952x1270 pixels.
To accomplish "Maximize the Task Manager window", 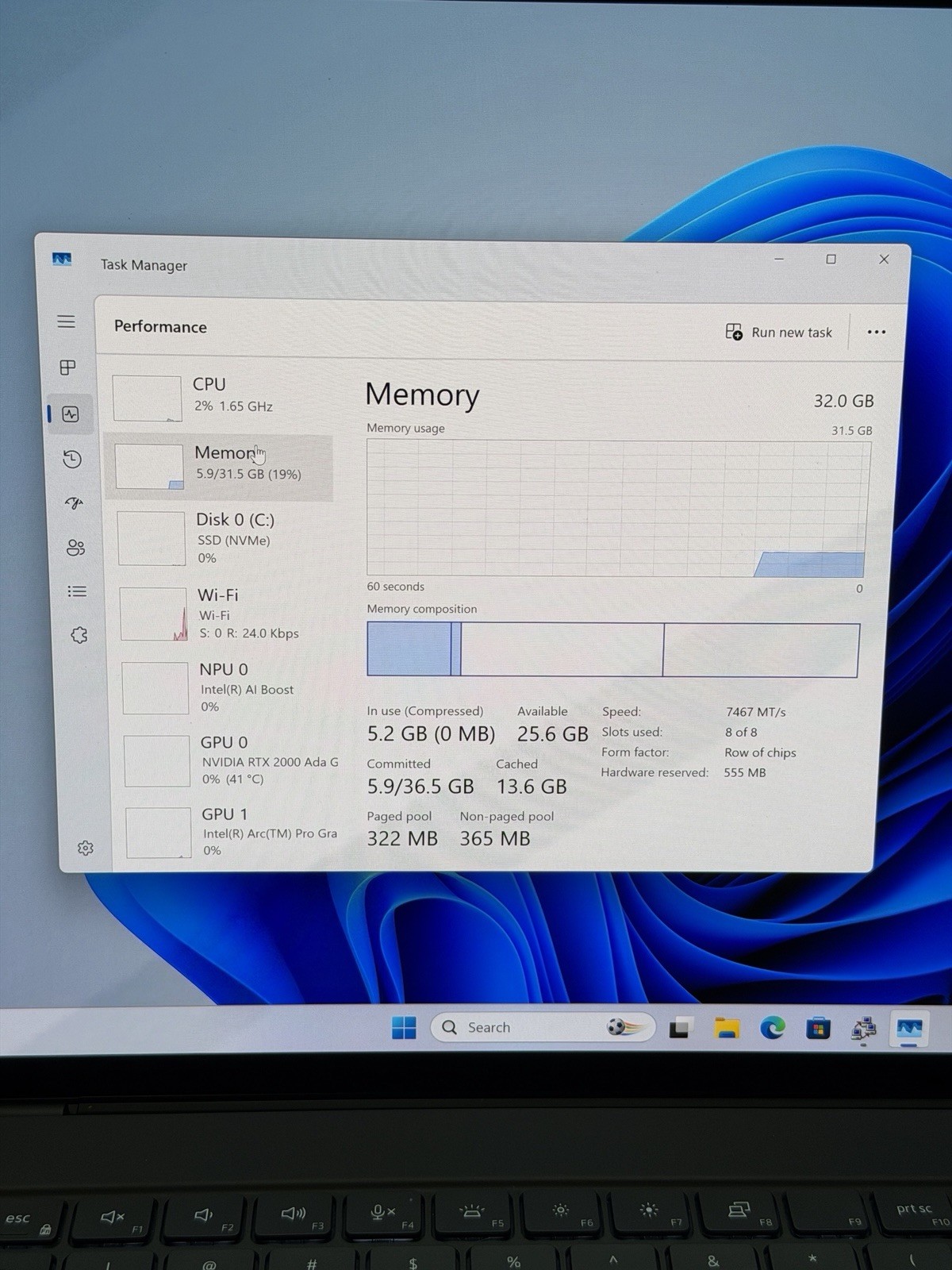I will point(831,259).
